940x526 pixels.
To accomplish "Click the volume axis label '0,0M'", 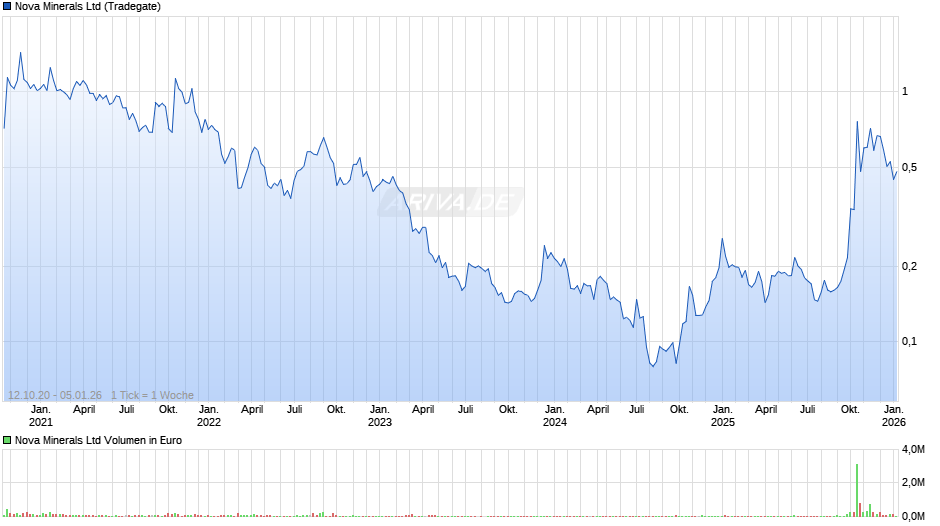I will pos(913,516).
